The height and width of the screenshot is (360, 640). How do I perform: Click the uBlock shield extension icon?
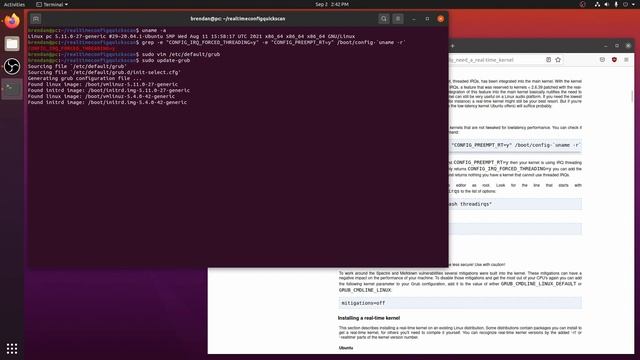tap(614, 60)
